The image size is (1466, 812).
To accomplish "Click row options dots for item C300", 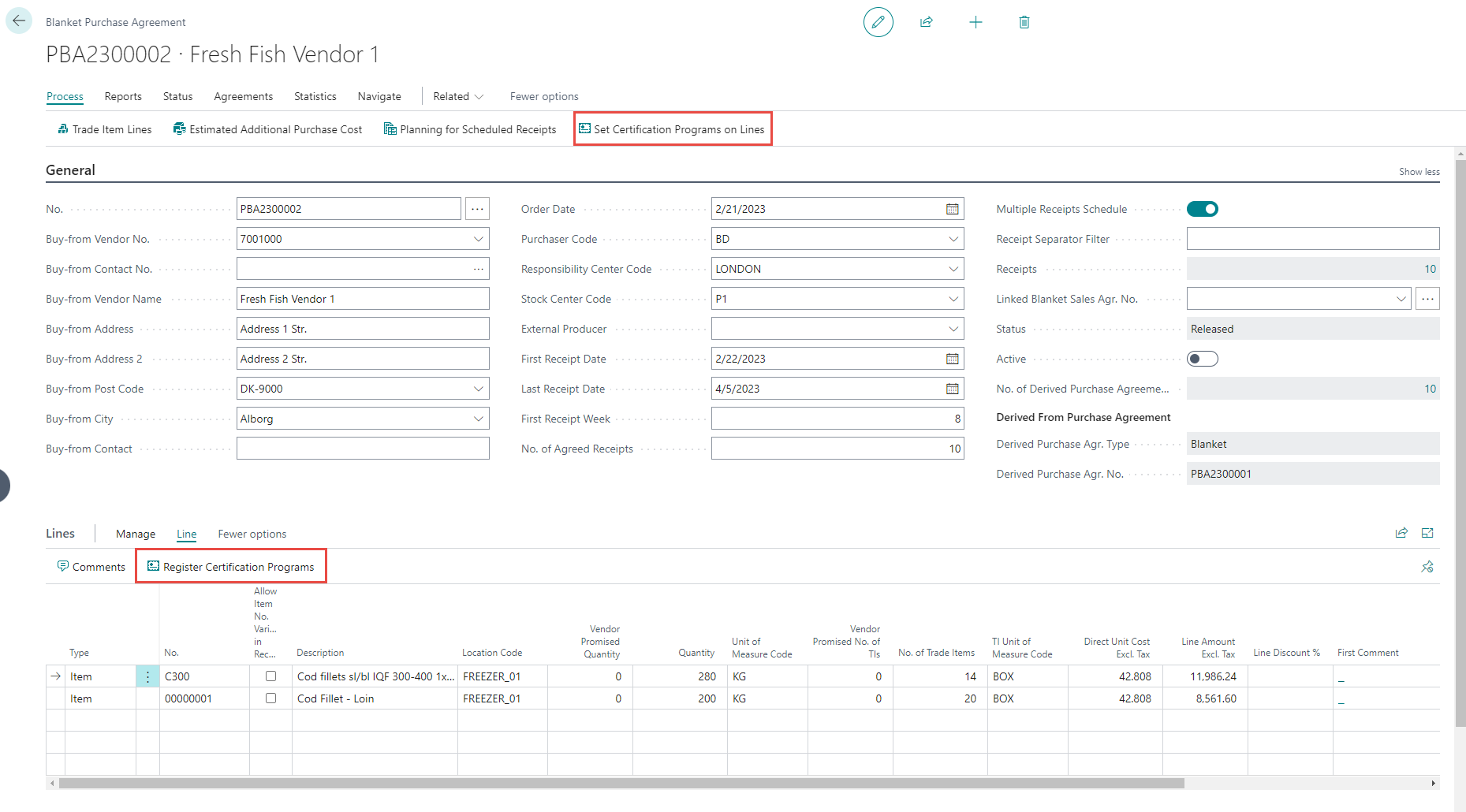I will [147, 676].
